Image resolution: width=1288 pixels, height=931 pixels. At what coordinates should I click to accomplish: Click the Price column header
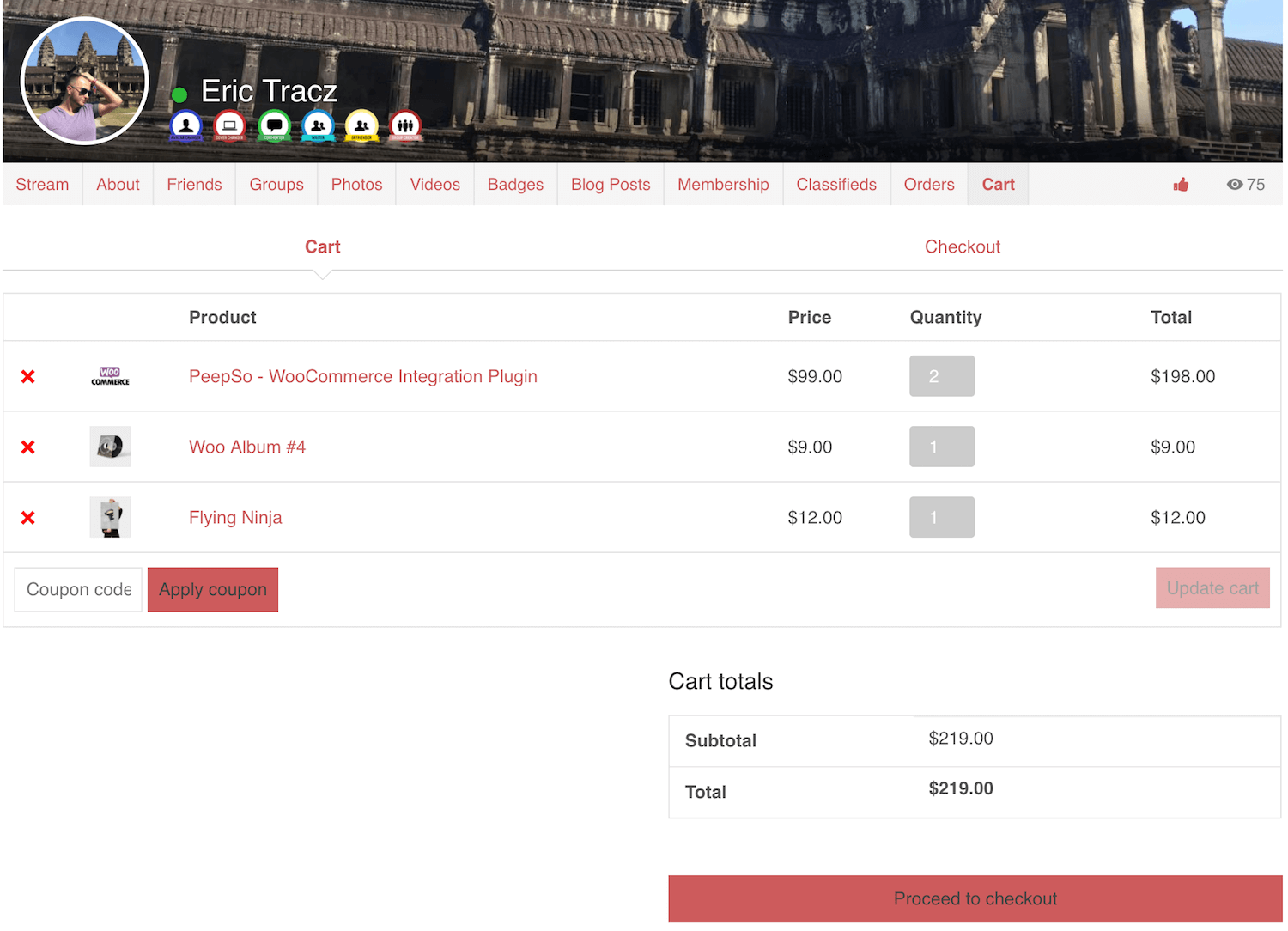[x=810, y=318]
